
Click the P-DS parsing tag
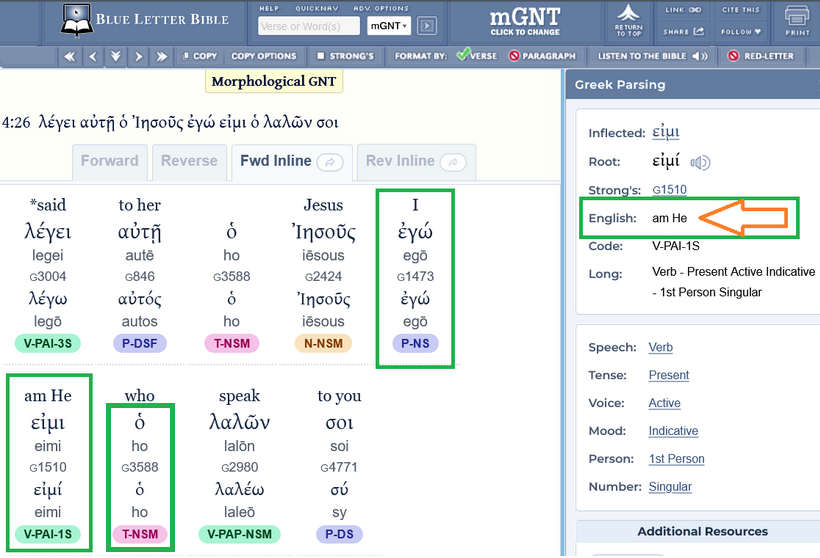coord(339,534)
